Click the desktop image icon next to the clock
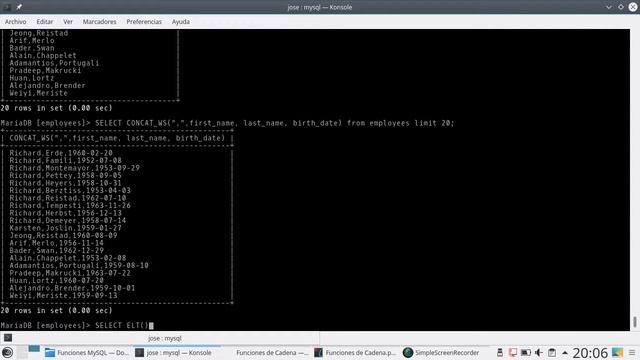Image resolution: width=640 pixels, height=360 pixels. (618, 353)
